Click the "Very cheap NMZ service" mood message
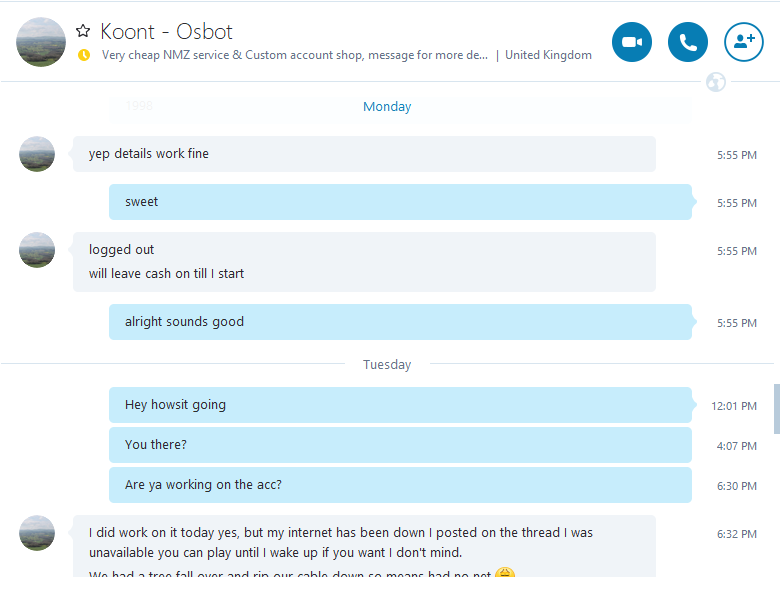 tap(295, 55)
